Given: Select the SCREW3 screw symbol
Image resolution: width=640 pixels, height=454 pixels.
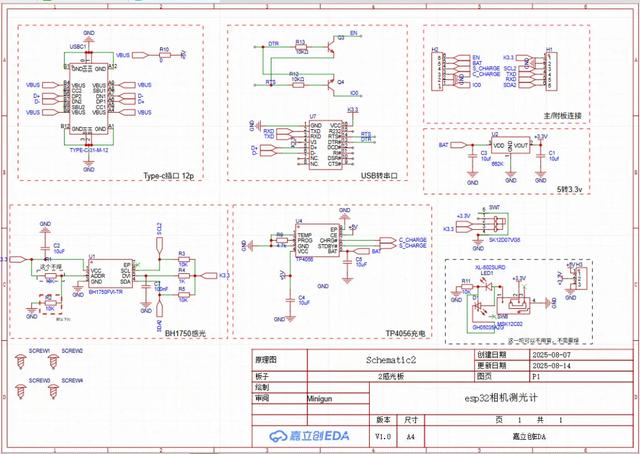Looking at the screenshot, I should [20, 392].
